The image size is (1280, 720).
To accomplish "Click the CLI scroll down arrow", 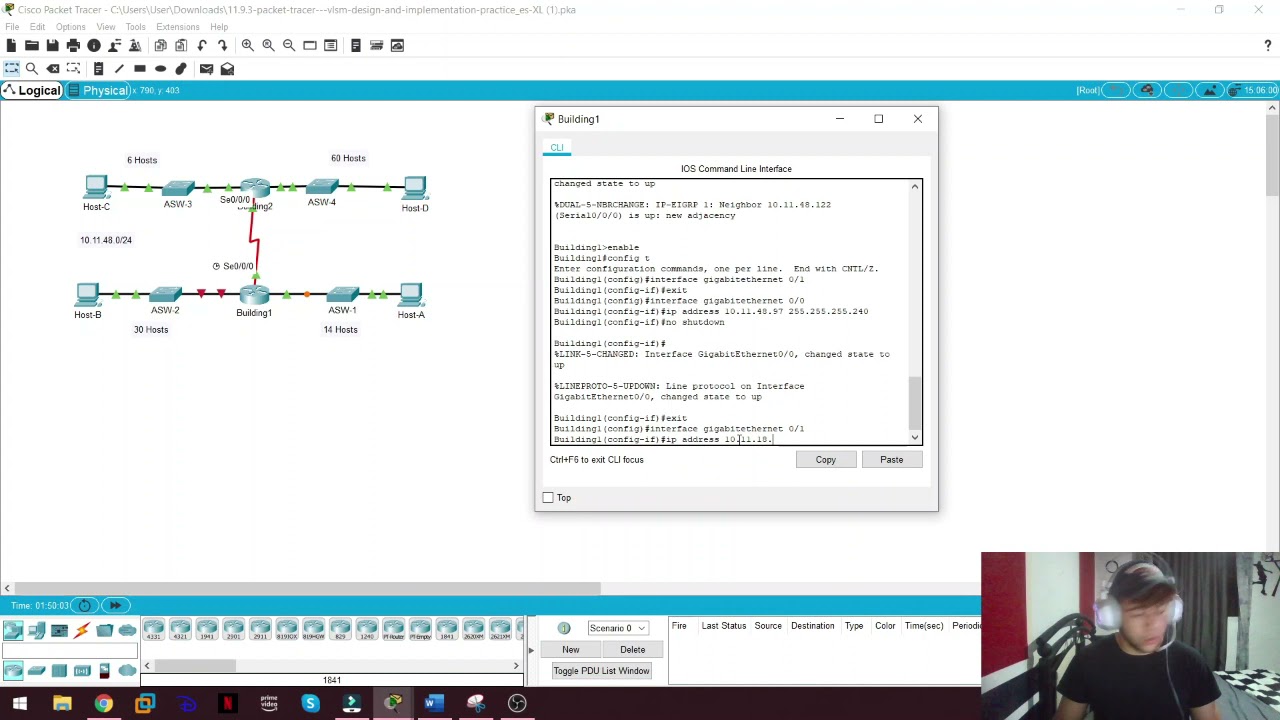I will pos(914,438).
